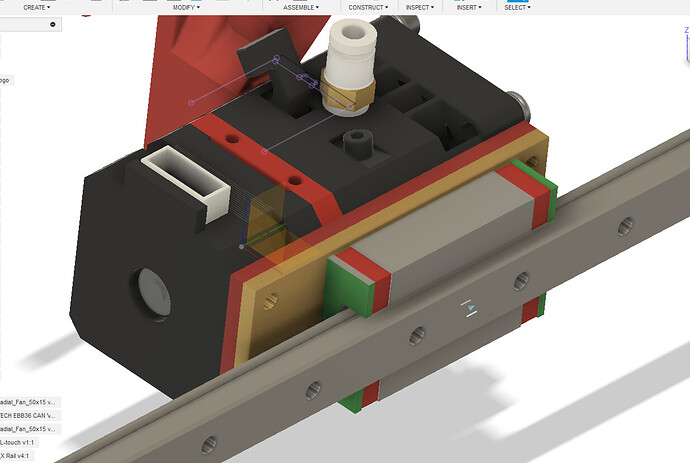Open the CREATE dropdown menu

tap(37, 7)
